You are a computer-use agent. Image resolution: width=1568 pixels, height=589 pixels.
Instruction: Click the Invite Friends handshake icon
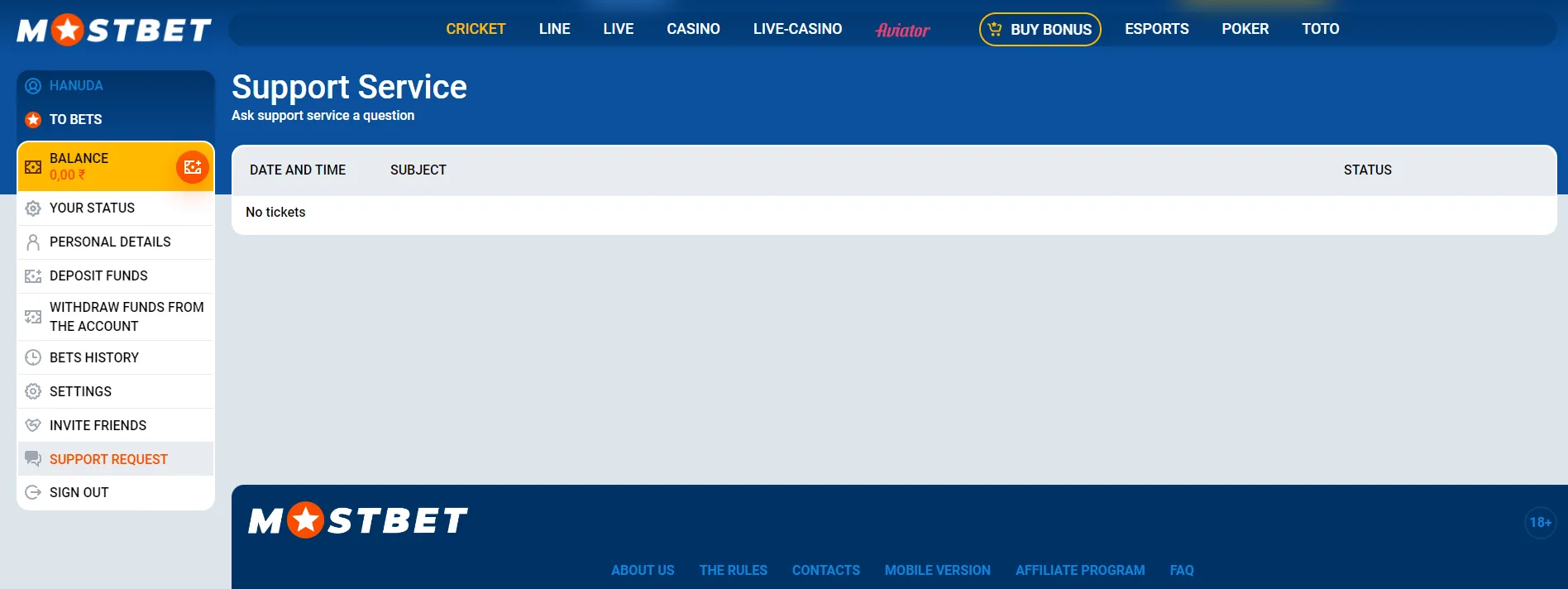[33, 425]
